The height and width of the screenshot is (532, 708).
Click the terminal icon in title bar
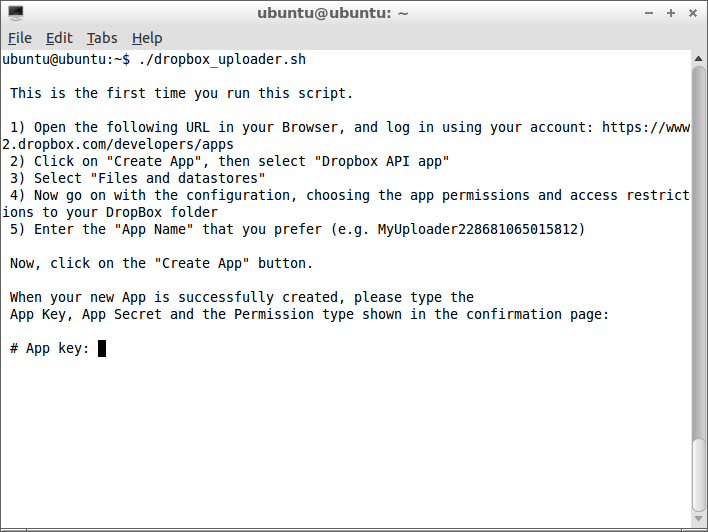16,13
